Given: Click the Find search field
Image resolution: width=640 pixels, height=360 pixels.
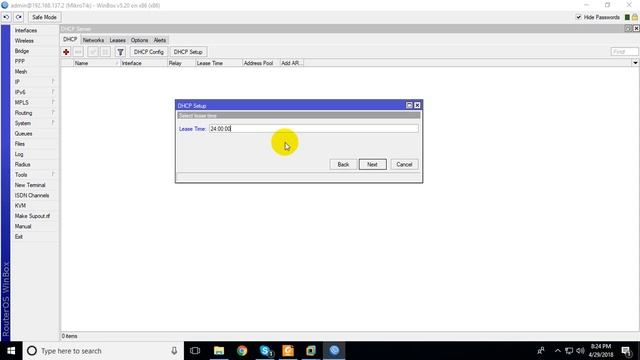Looking at the screenshot, I should pos(624,52).
